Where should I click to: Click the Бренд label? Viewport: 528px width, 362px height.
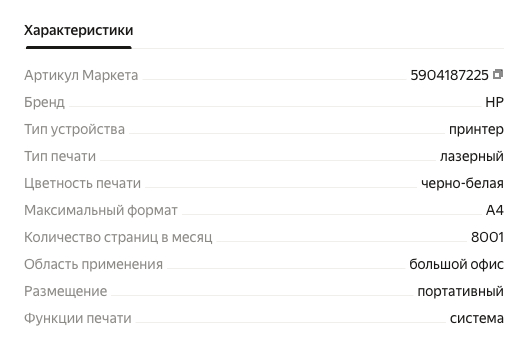coord(44,102)
